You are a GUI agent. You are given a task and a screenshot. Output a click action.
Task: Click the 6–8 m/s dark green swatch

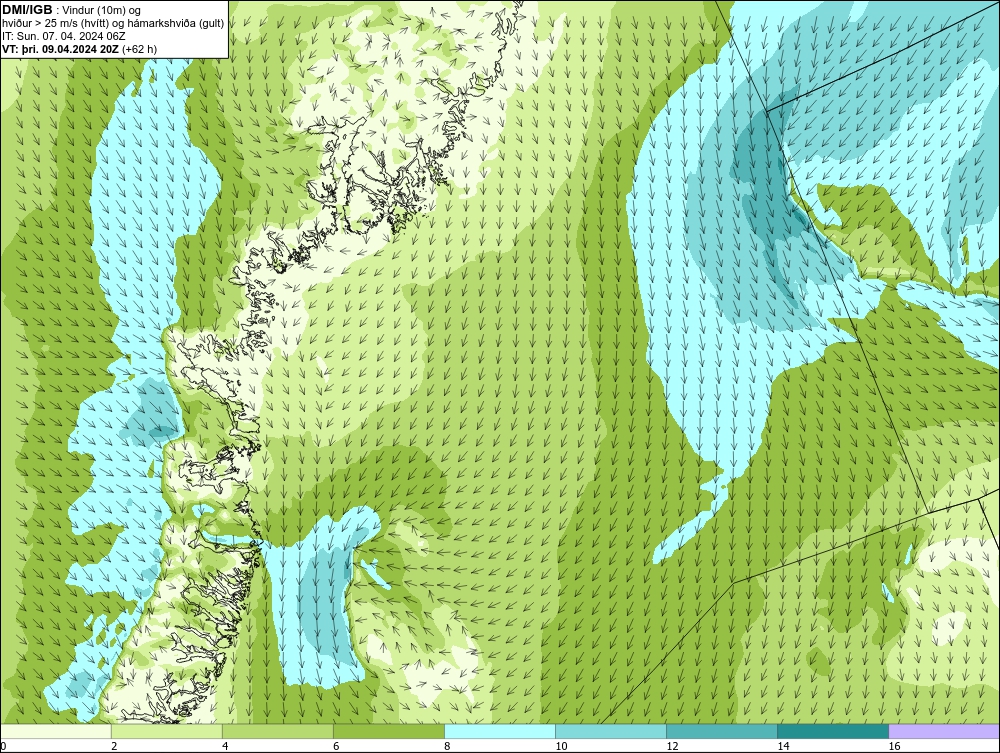pyautogui.click(x=388, y=731)
